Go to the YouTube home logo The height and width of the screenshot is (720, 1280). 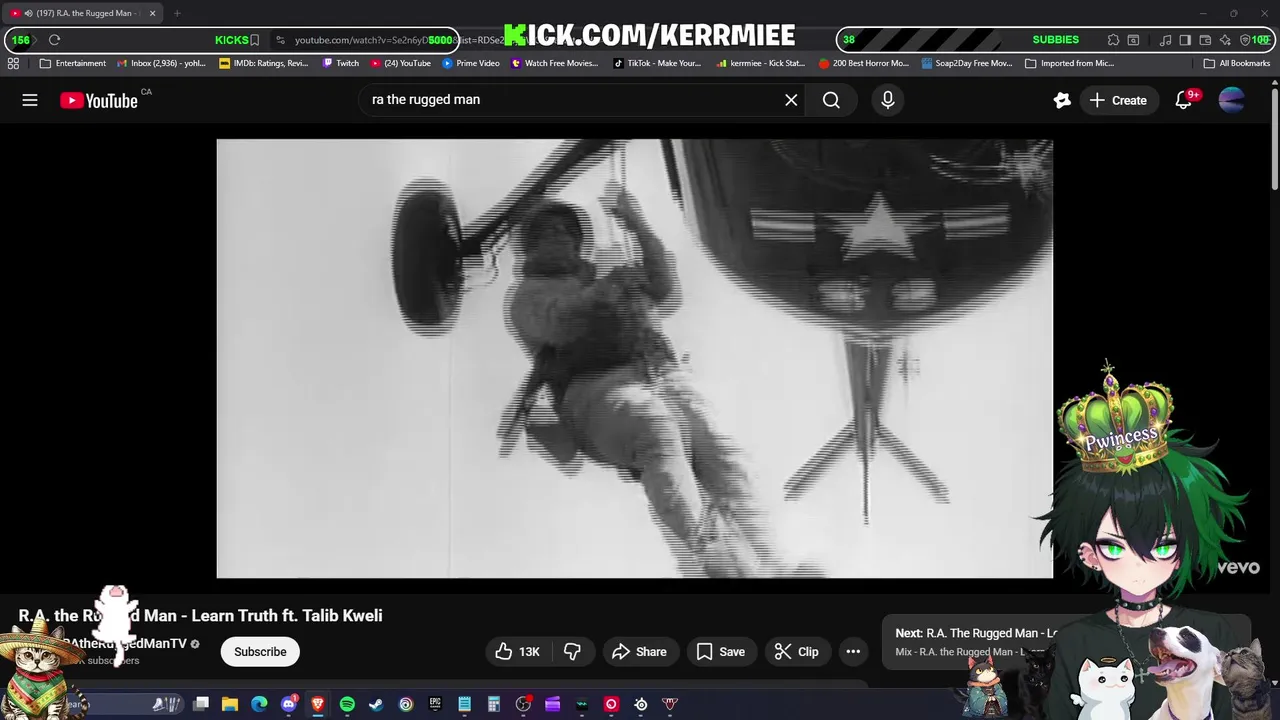pos(99,100)
